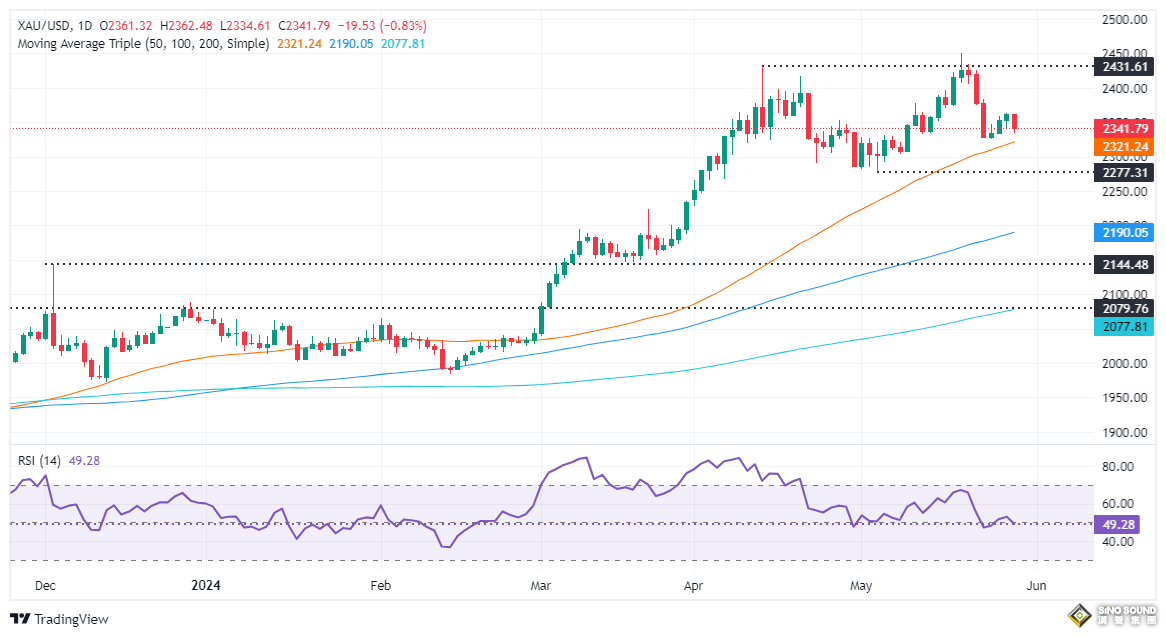This screenshot has width=1166, height=637.
Task: Click the 2144.48 horizontal level label
Action: pyautogui.click(x=1126, y=265)
